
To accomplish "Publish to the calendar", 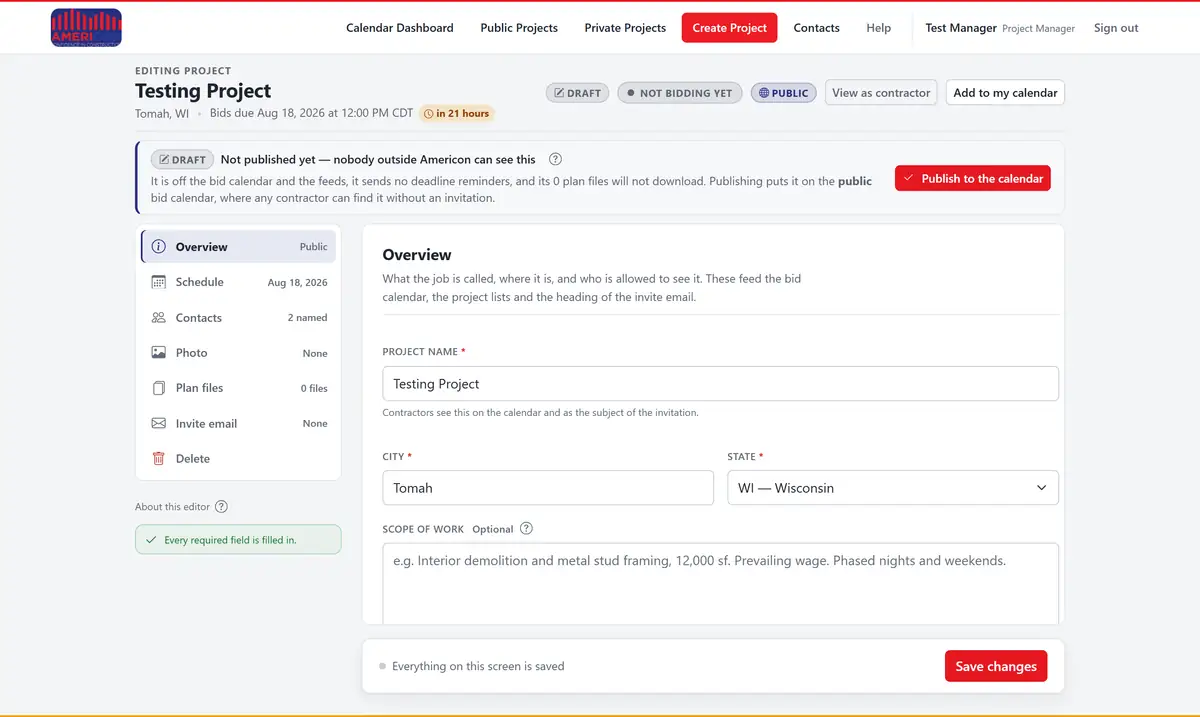I will pos(973,178).
